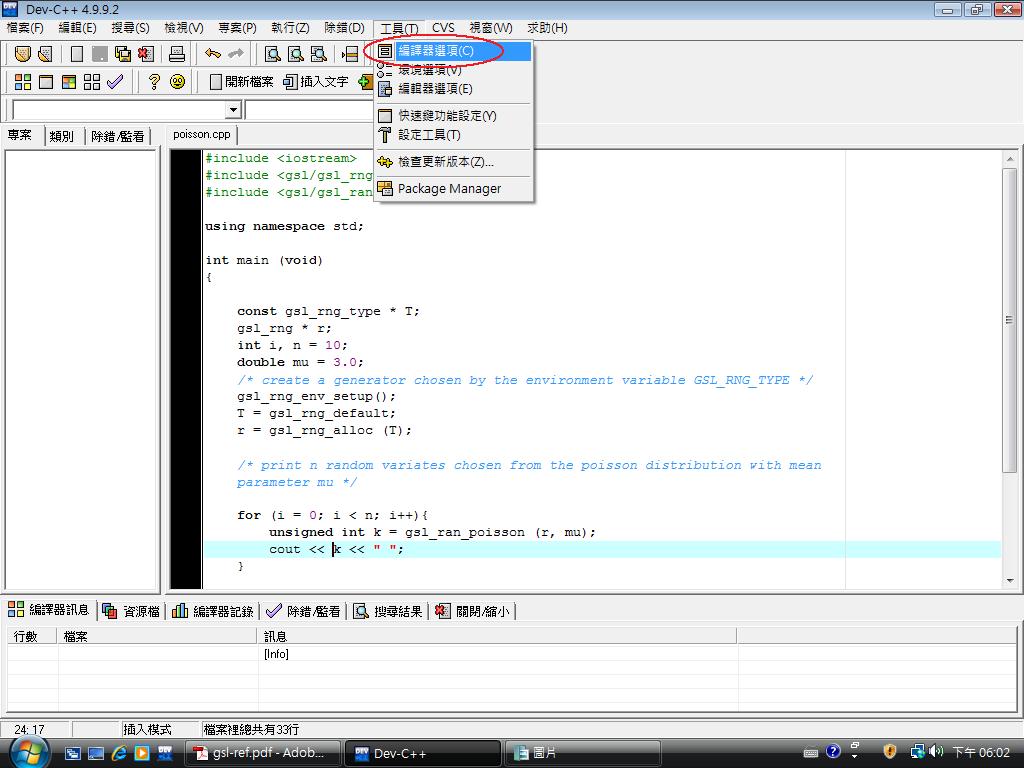Select the poisson.cpp editor tab

(201, 134)
